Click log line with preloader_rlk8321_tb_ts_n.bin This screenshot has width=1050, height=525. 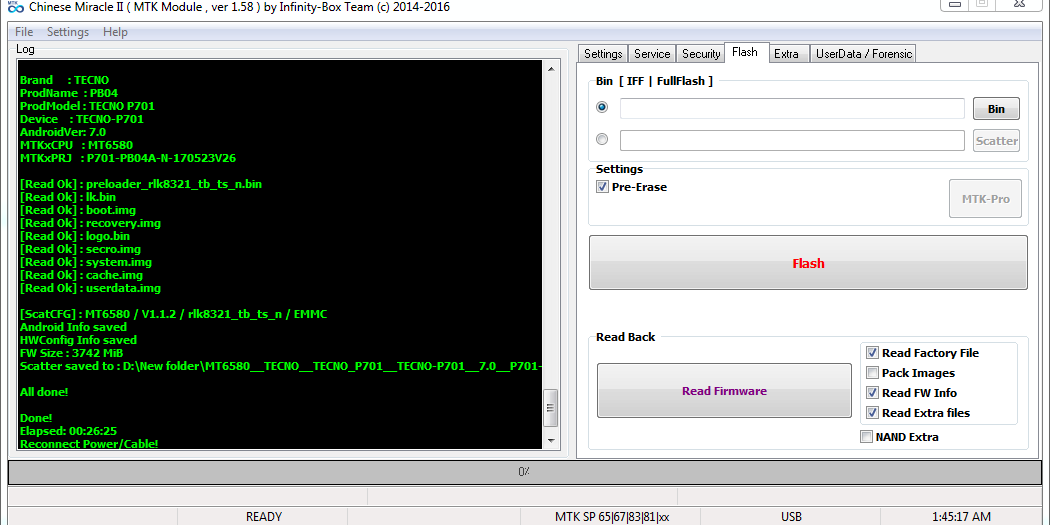click(x=141, y=184)
